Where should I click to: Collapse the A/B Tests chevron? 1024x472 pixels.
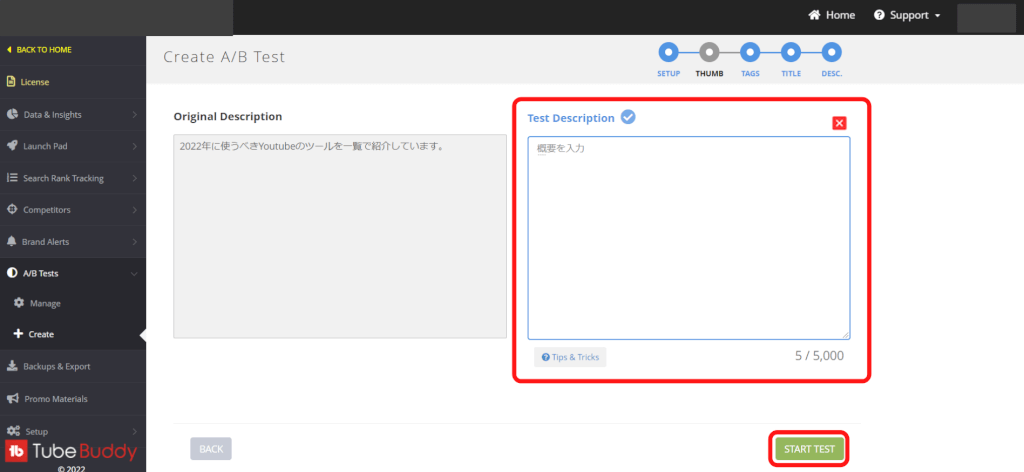135,274
